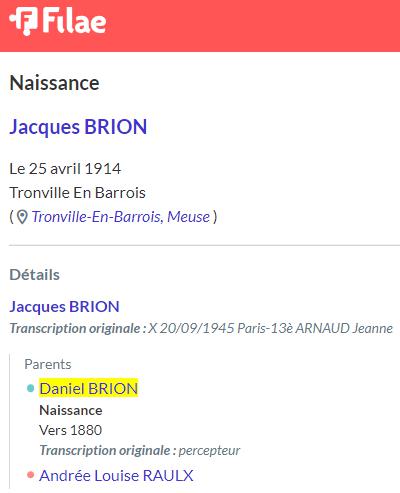Viewport: 400px width, 493px height.
Task: Click the Filae wordmark in header
Action: pos(74,21)
